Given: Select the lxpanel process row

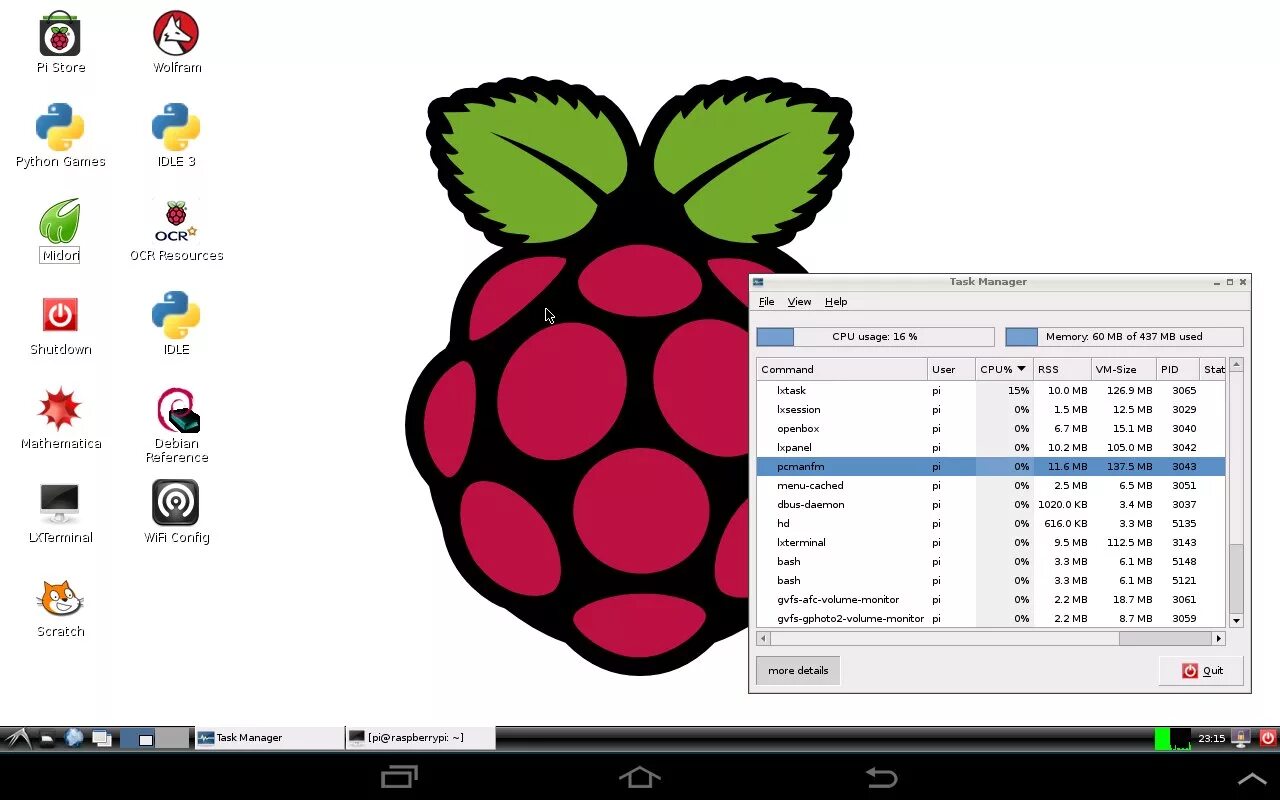Looking at the screenshot, I should coord(991,448).
